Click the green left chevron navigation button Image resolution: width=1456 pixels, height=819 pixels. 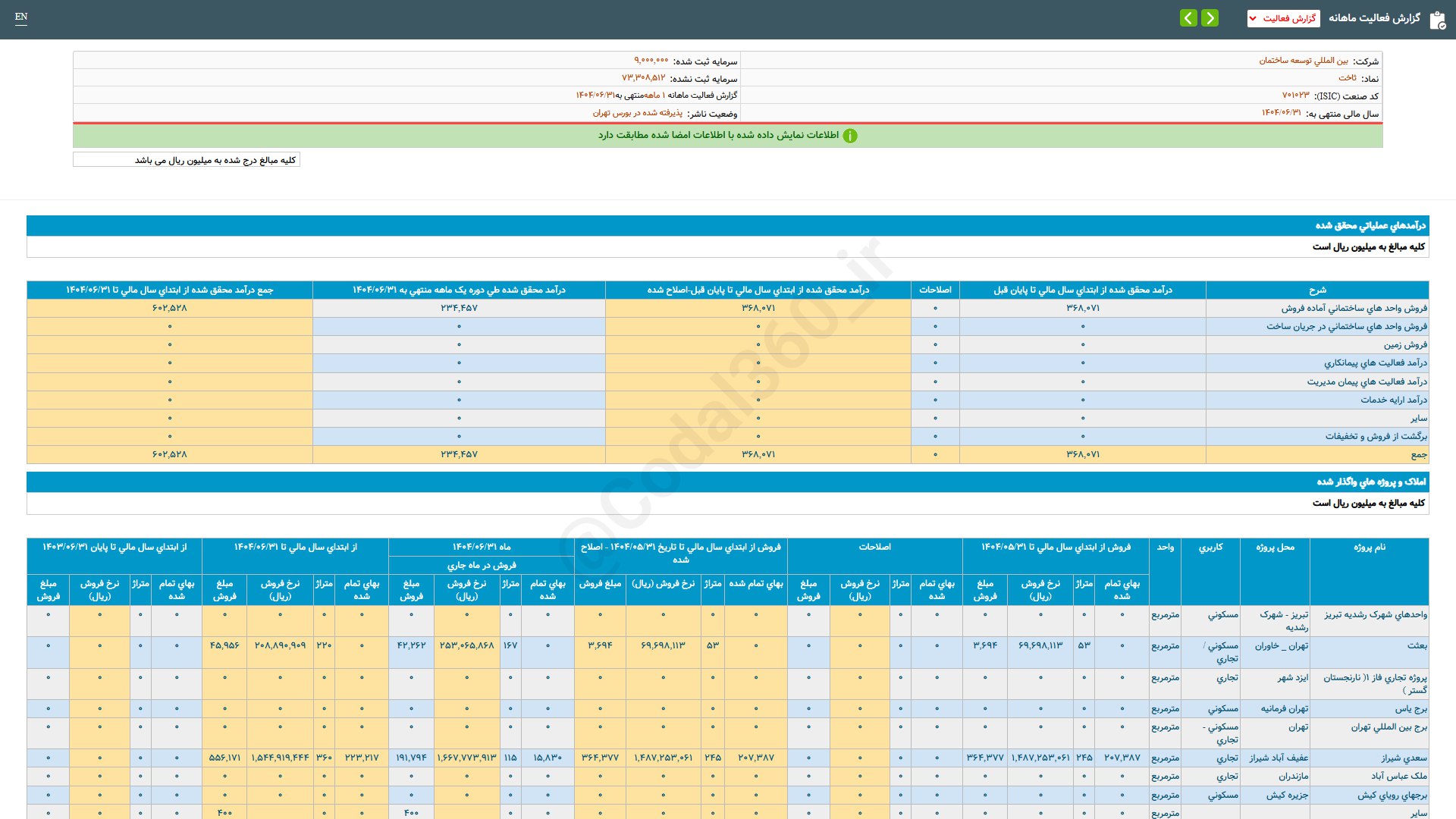(1188, 17)
